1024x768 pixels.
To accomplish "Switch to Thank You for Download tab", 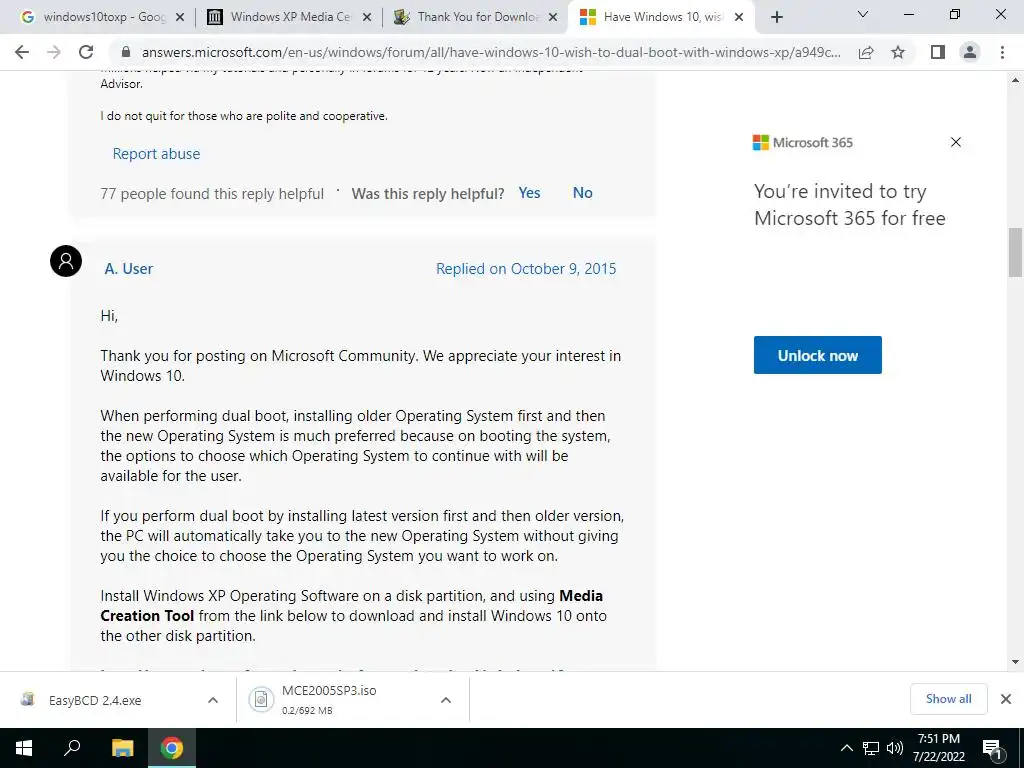I will (475, 17).
